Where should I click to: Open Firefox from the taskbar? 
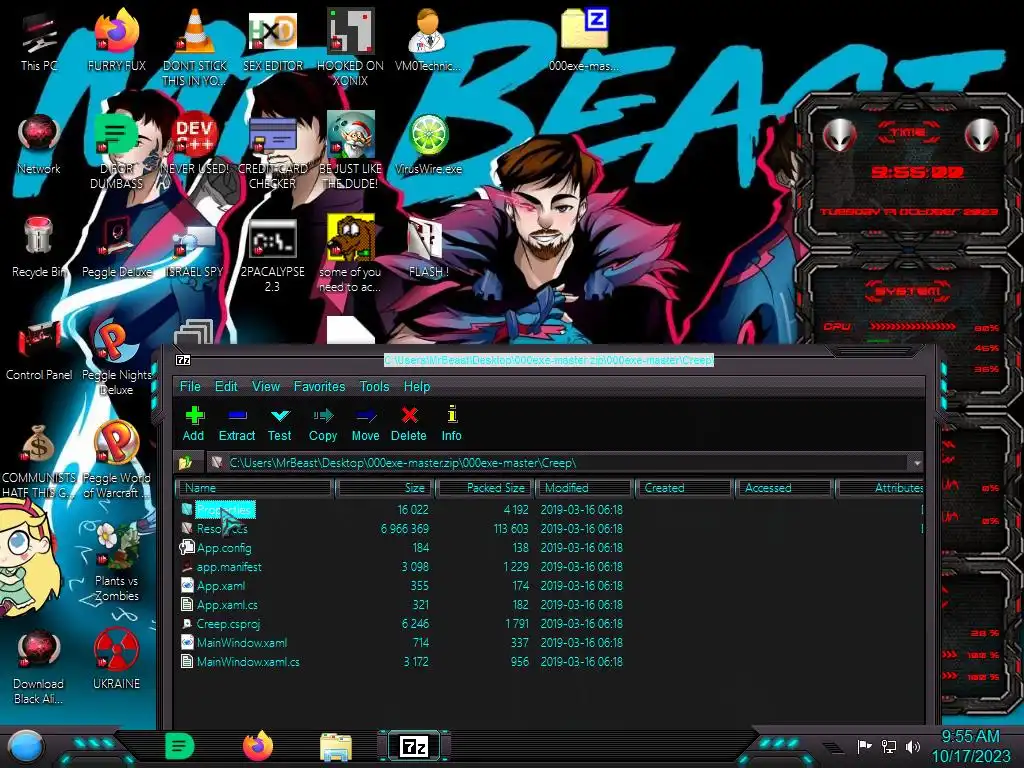tap(258, 746)
